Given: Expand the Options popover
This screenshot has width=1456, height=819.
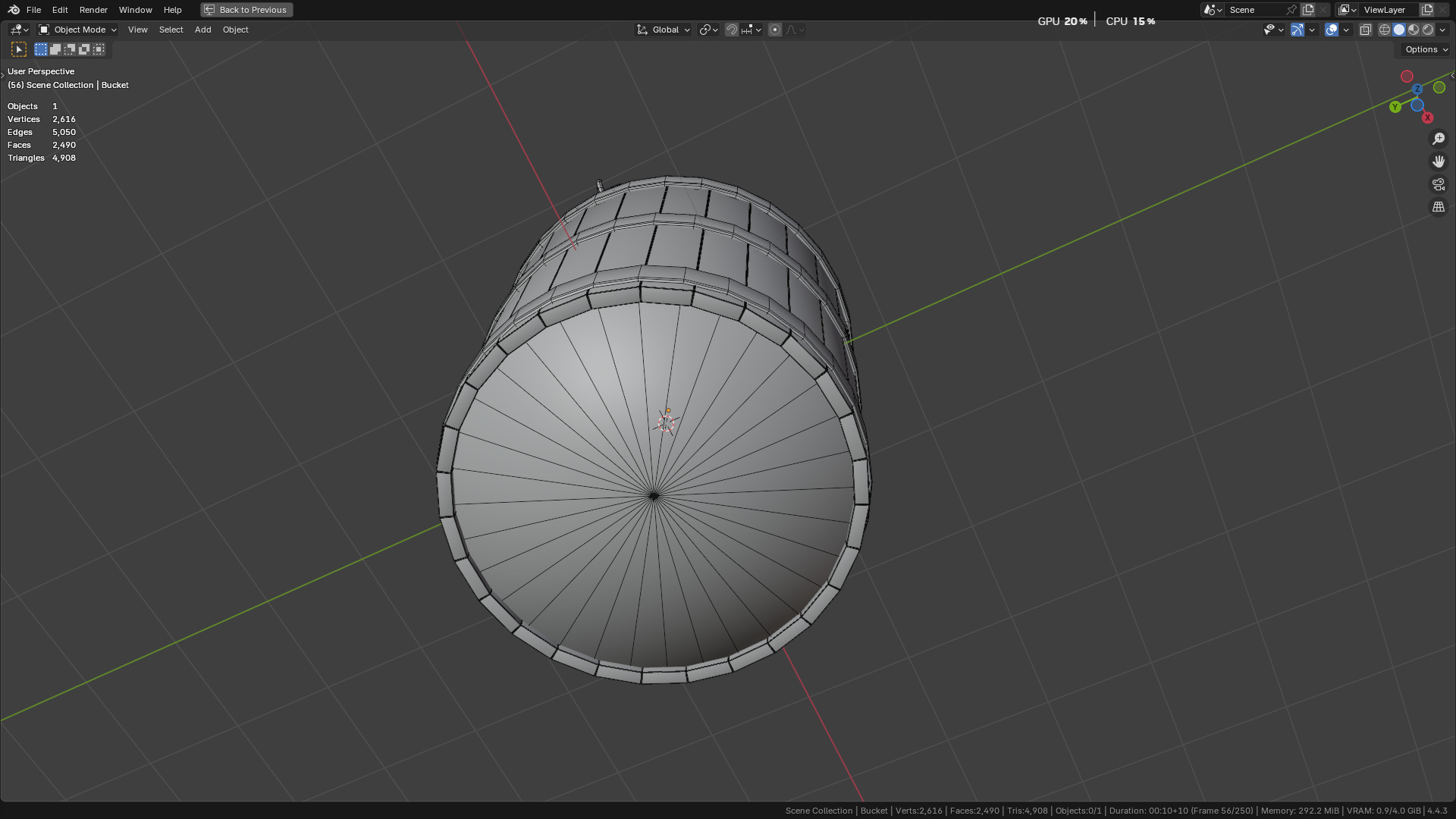Looking at the screenshot, I should coord(1426,49).
